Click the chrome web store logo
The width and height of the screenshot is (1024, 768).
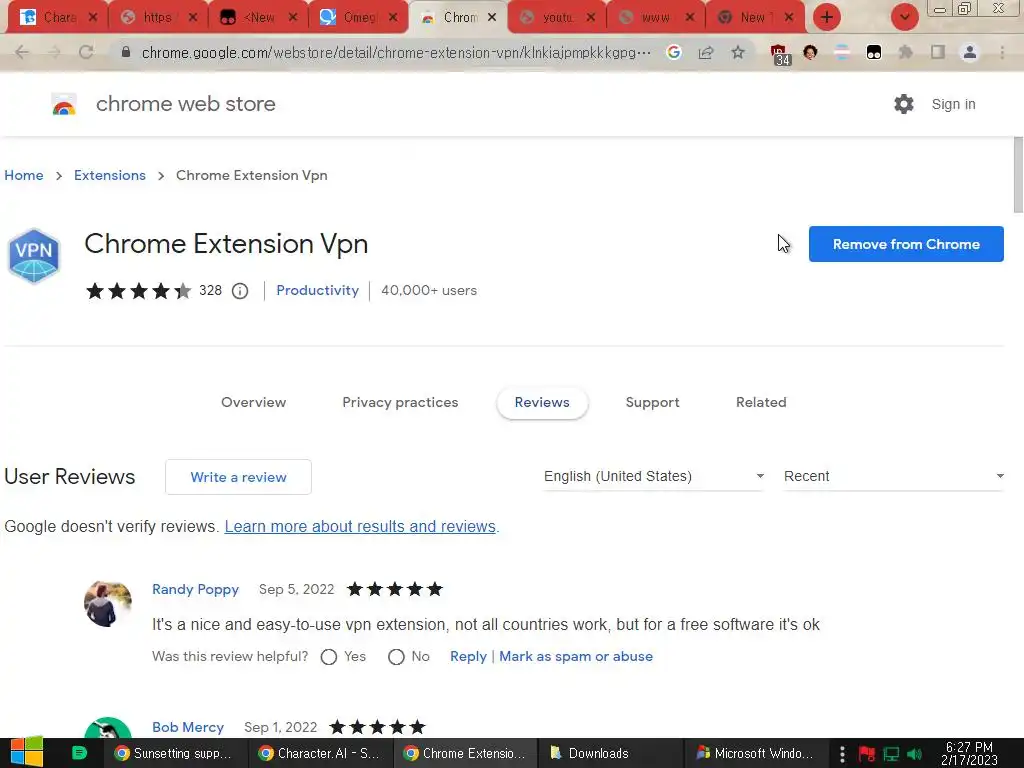coord(64,104)
